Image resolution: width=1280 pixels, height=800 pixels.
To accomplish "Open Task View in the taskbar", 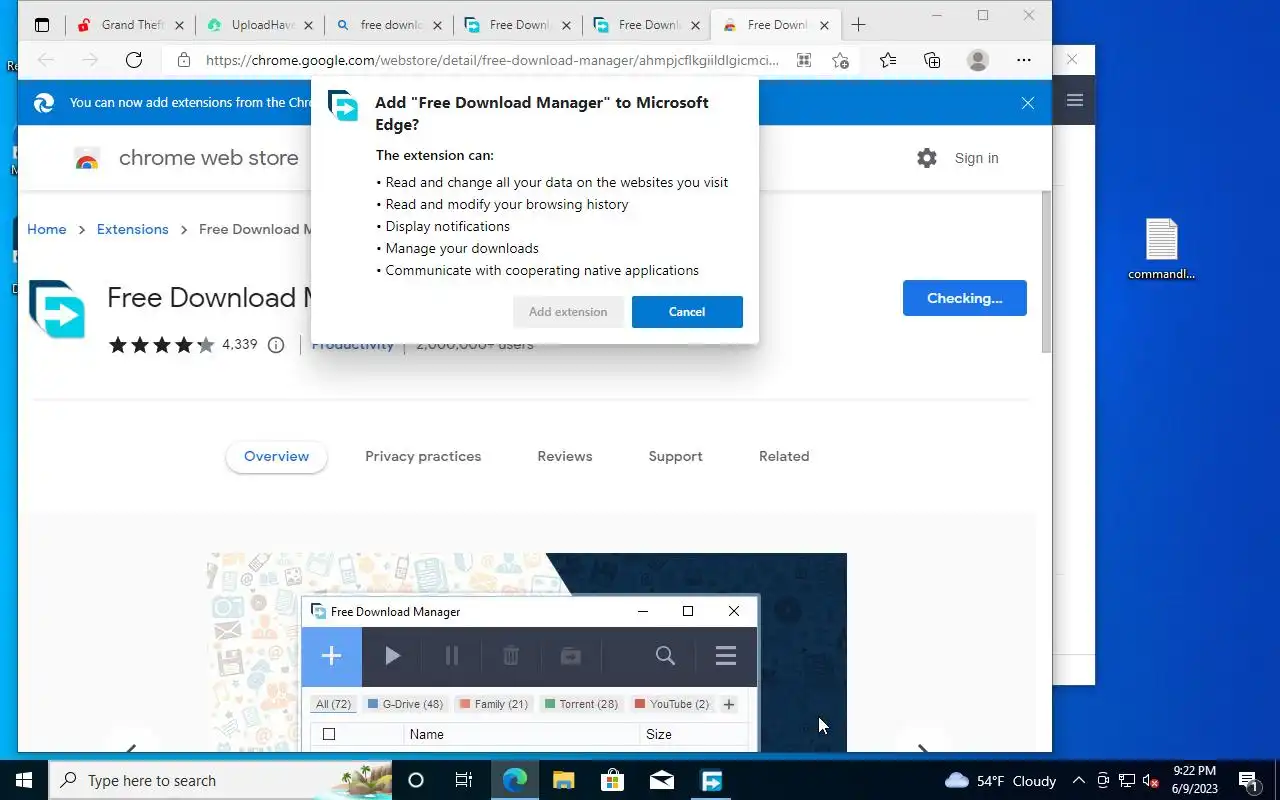I will [x=464, y=780].
